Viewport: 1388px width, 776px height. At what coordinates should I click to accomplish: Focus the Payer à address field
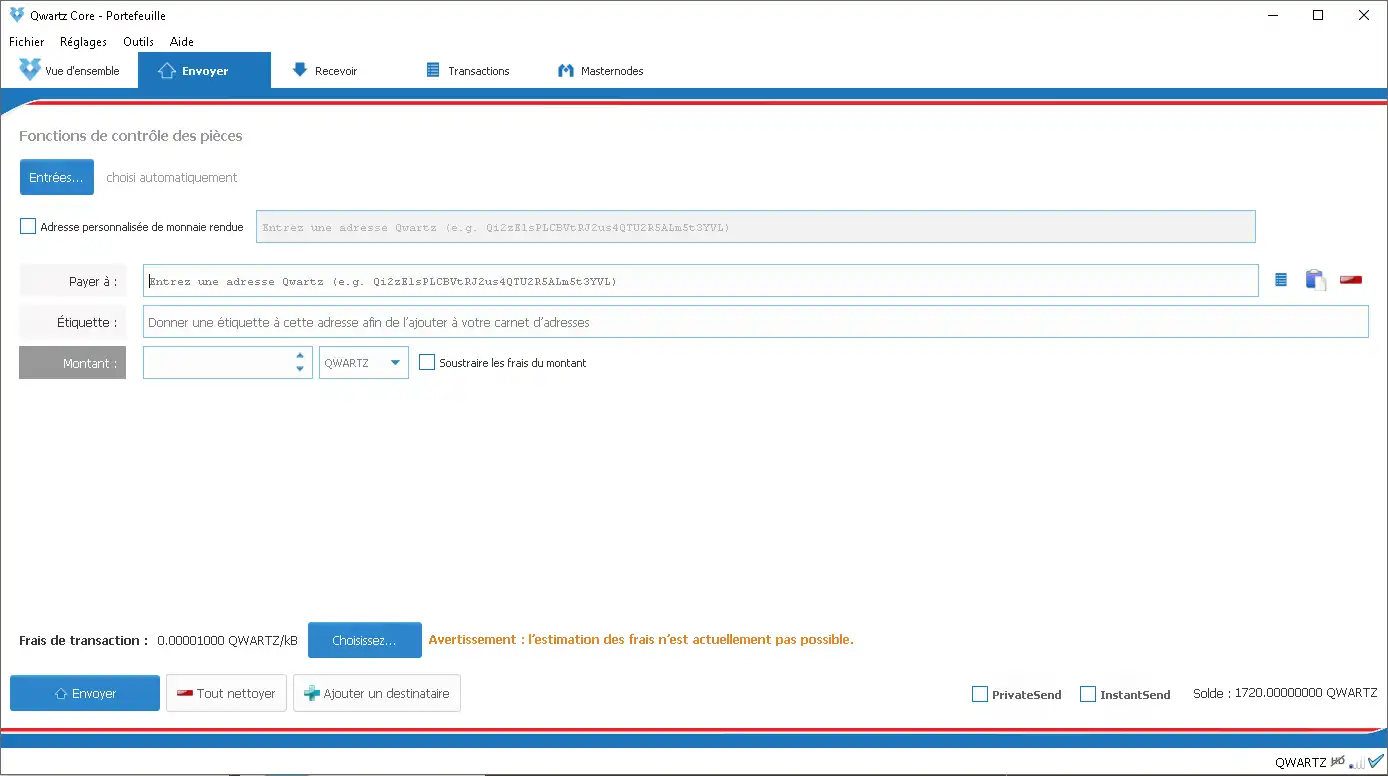pyautogui.click(x=700, y=281)
